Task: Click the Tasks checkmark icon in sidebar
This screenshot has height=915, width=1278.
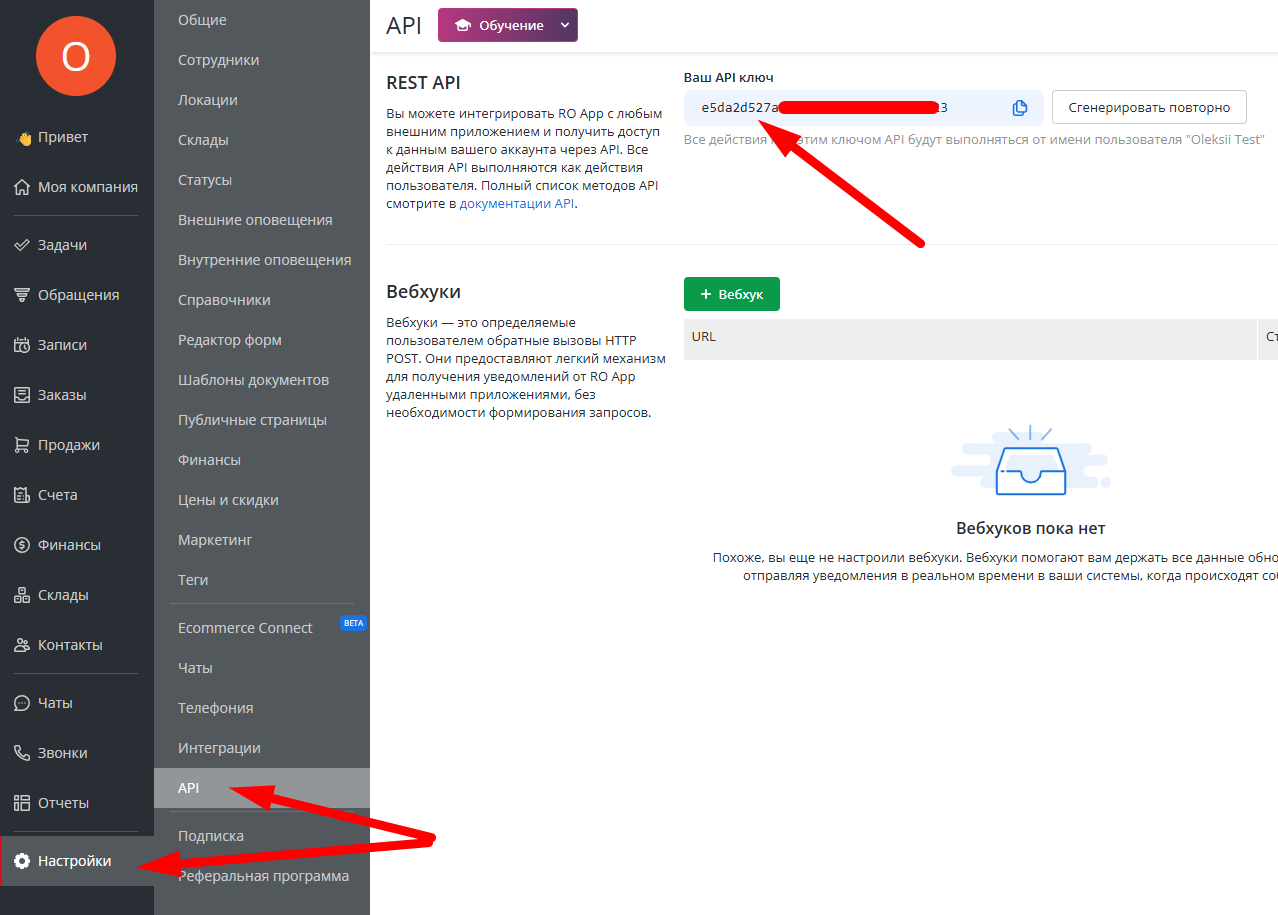Action: point(22,245)
